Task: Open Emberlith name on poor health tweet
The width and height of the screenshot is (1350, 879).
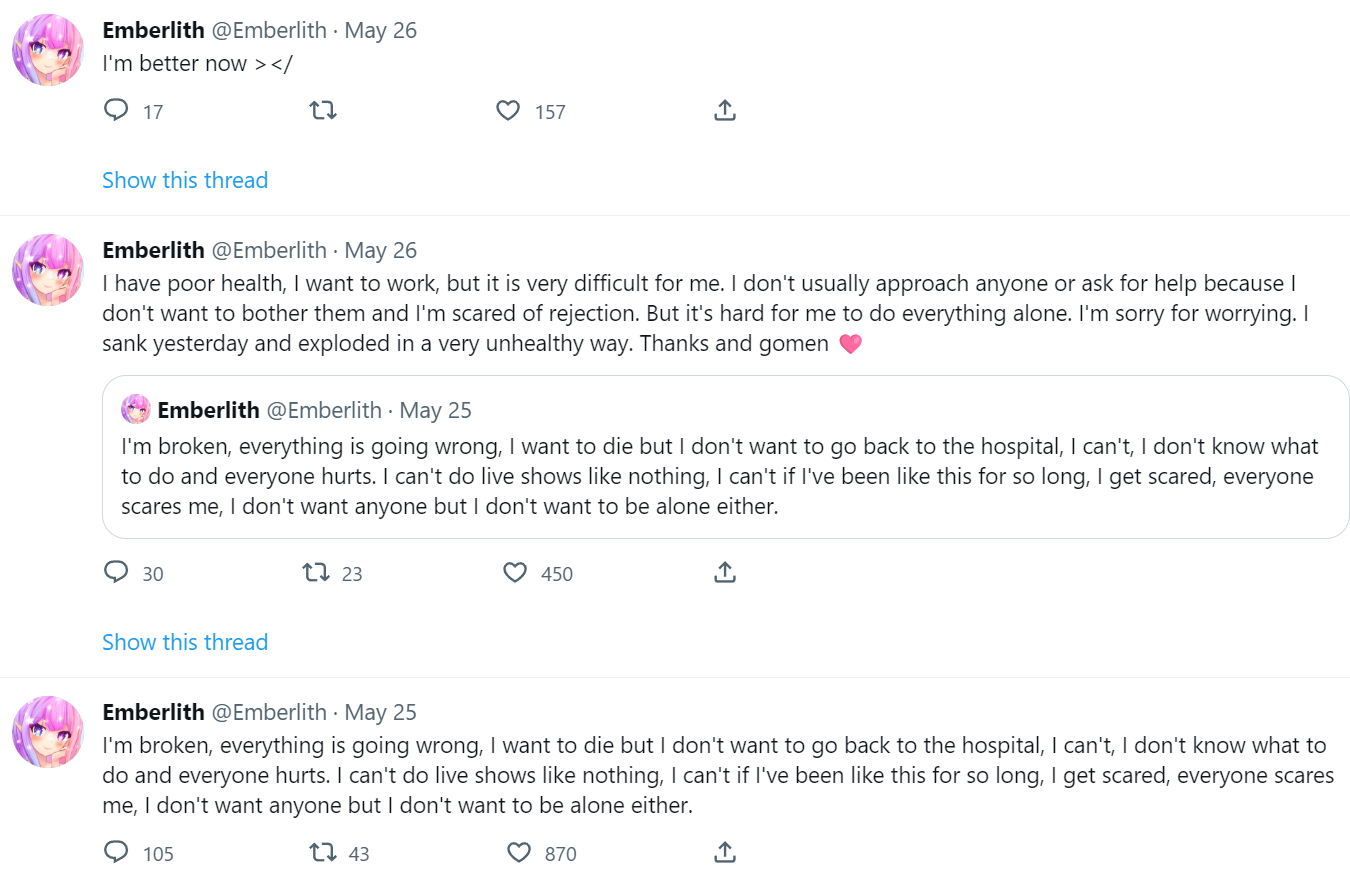Action: (153, 251)
